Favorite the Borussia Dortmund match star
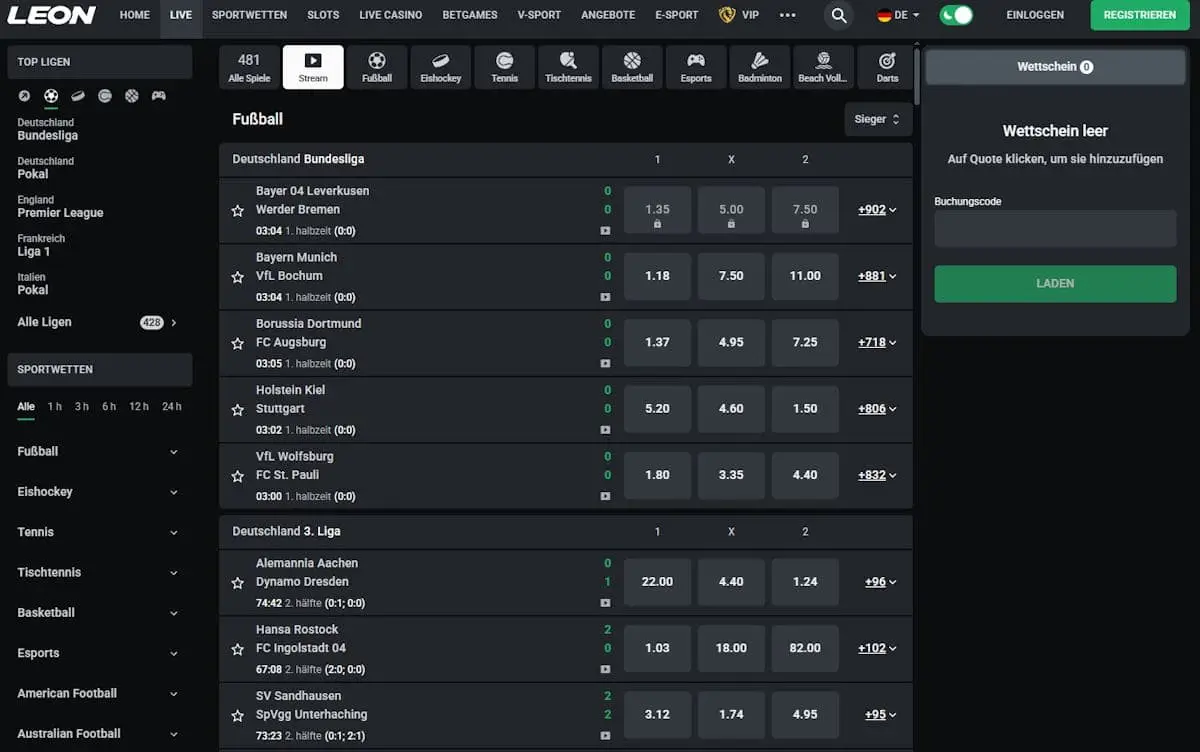The height and width of the screenshot is (752, 1200). point(237,343)
